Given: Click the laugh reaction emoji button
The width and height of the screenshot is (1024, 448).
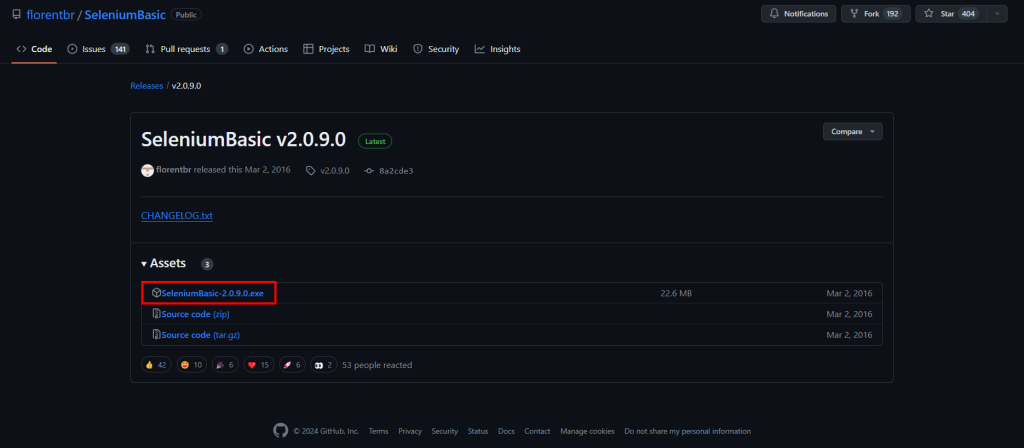Looking at the screenshot, I should (186, 365).
